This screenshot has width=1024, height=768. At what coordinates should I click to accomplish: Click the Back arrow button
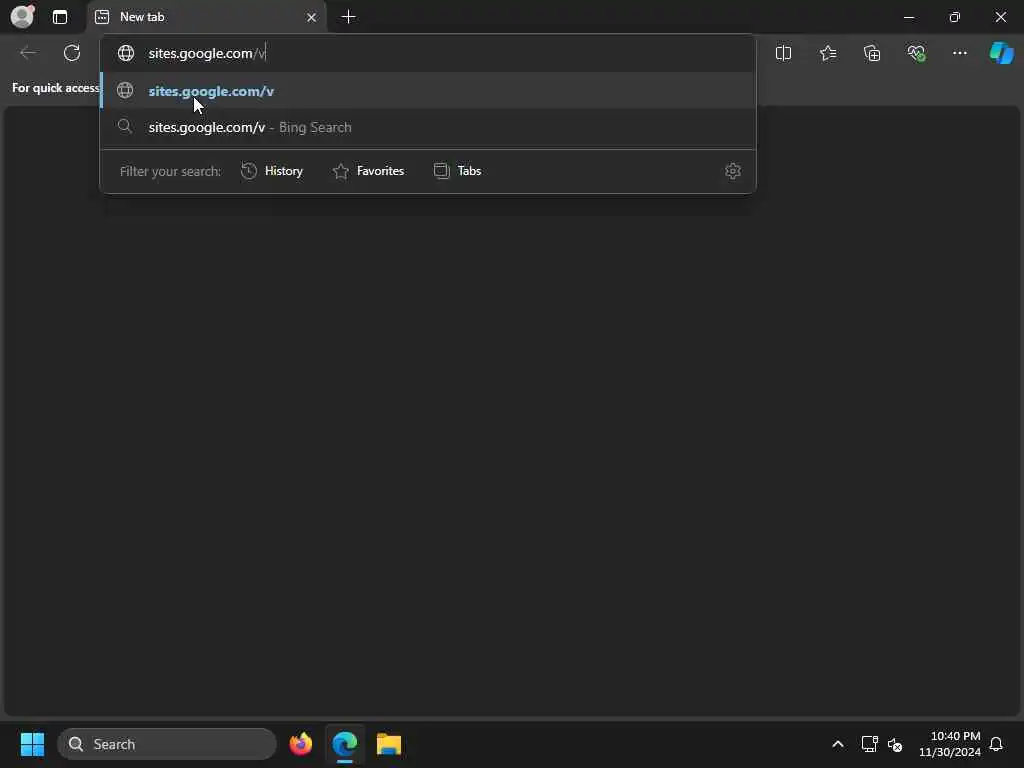tap(28, 53)
